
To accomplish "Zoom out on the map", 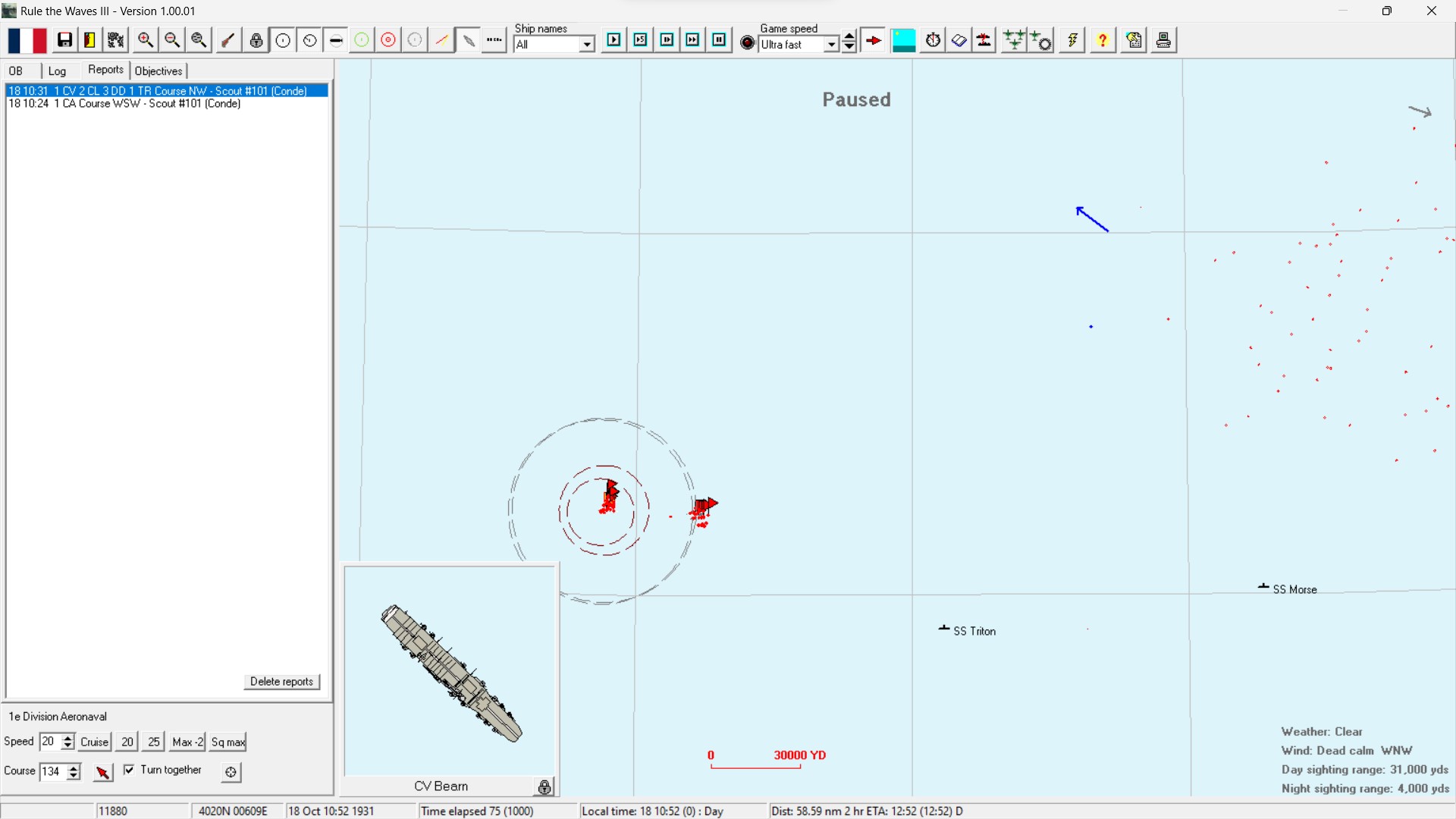I will [172, 40].
